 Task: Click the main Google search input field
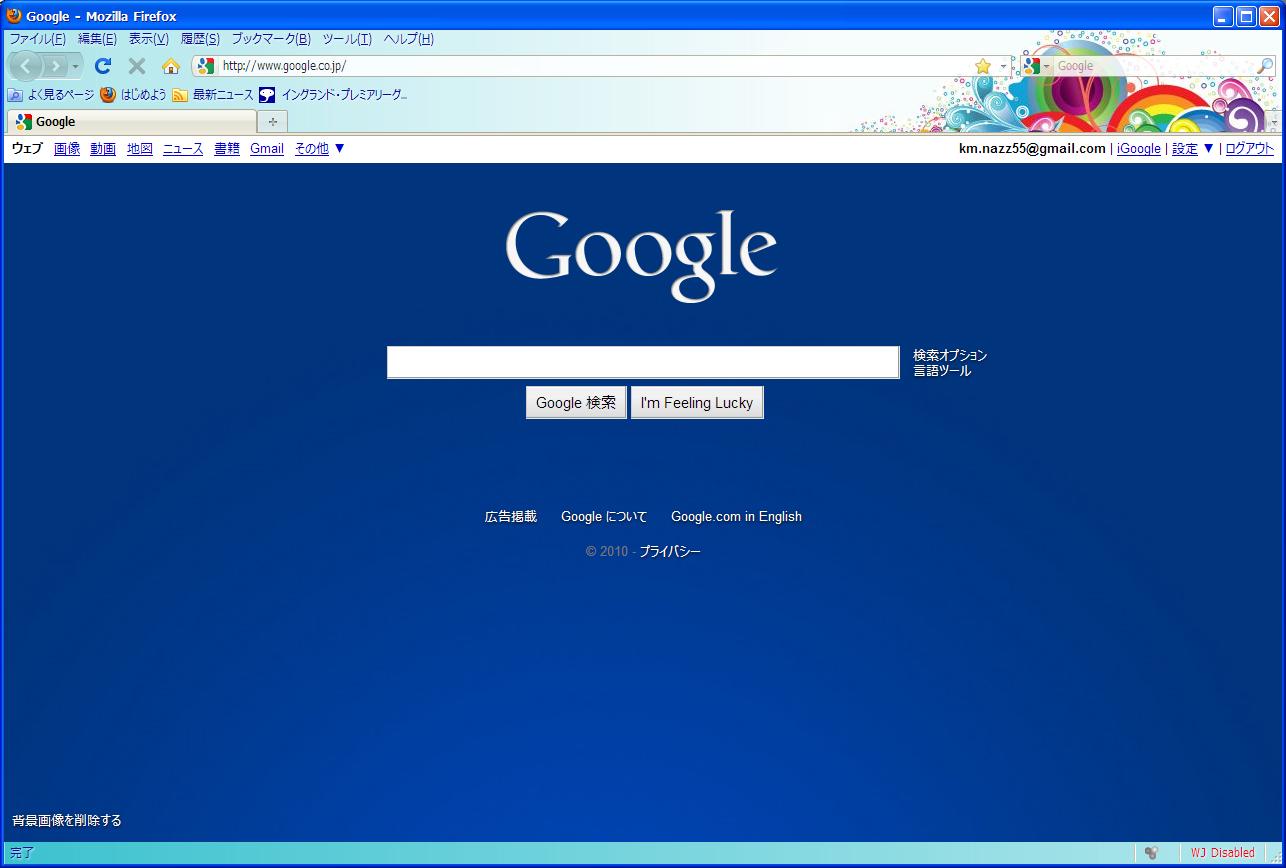pos(643,362)
